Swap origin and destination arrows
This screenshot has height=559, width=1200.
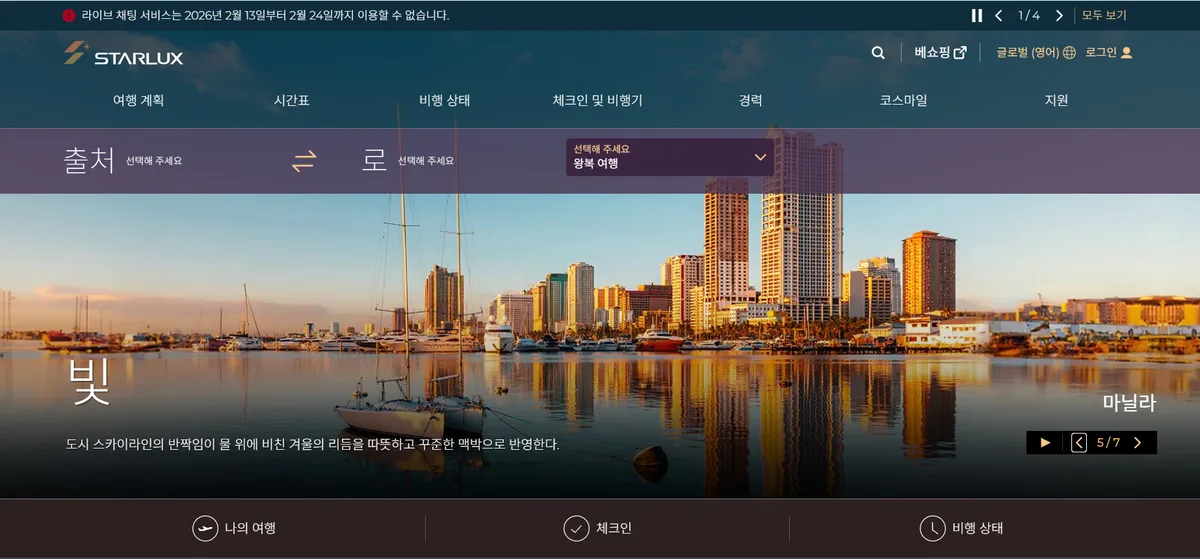click(303, 160)
